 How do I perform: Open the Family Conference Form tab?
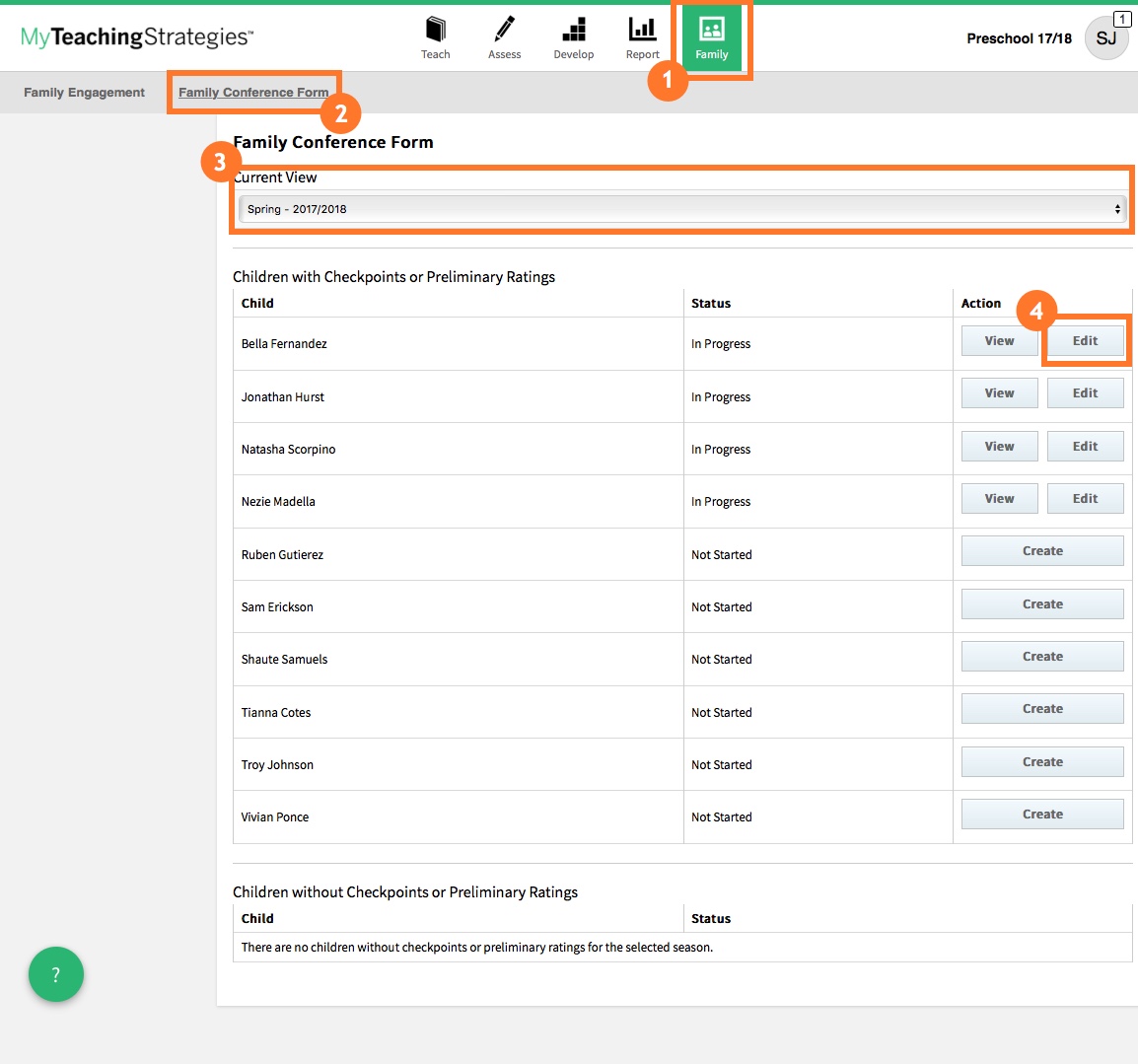click(253, 93)
